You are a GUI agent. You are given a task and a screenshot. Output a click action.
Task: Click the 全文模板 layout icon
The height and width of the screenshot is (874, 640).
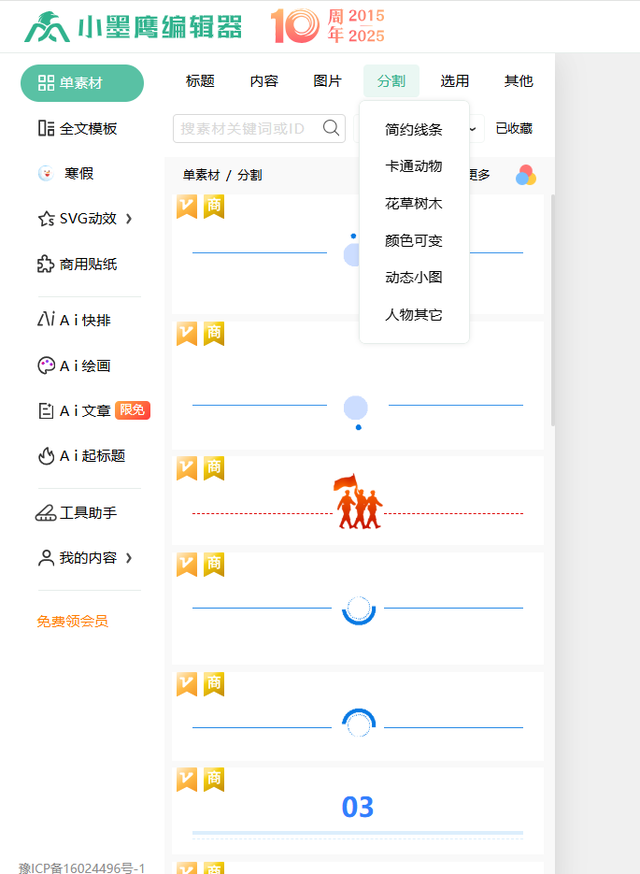tap(46, 128)
